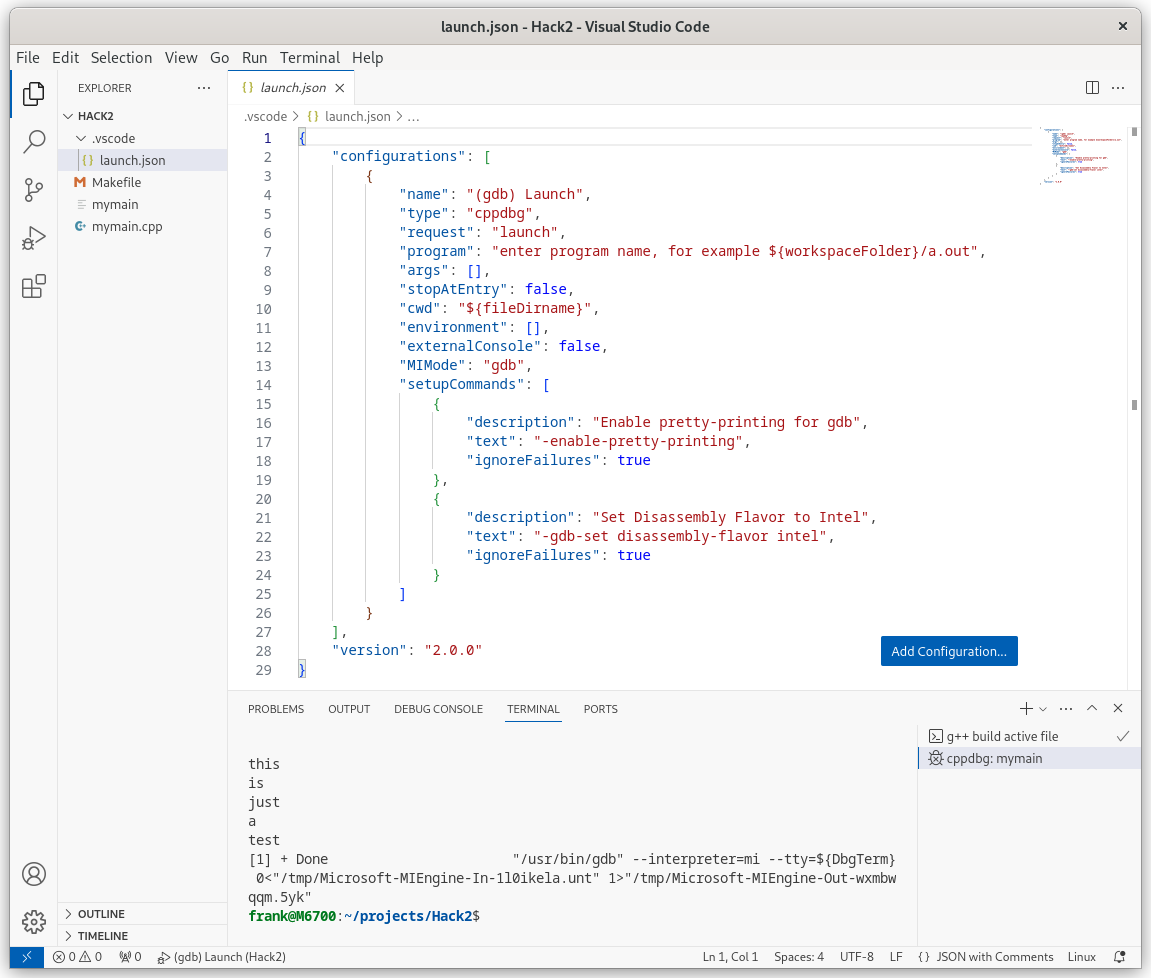Select the g++ build active file terminal
Screen dimensions: 1151x978
click(x=1029, y=736)
